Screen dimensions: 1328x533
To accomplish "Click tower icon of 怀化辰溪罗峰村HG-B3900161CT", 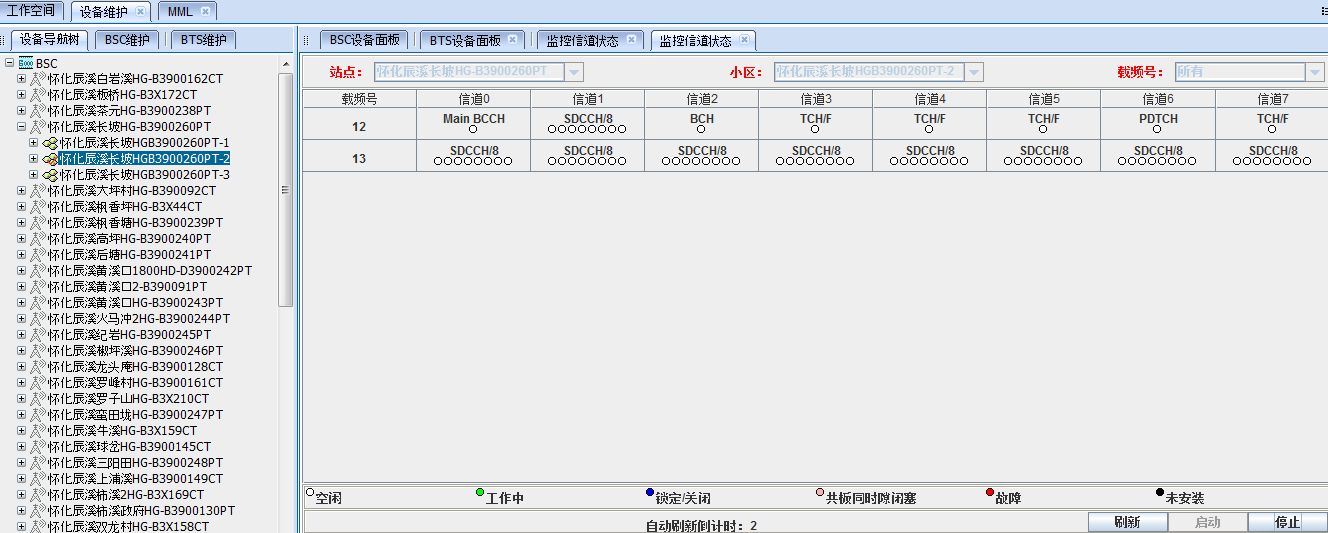I will point(39,383).
